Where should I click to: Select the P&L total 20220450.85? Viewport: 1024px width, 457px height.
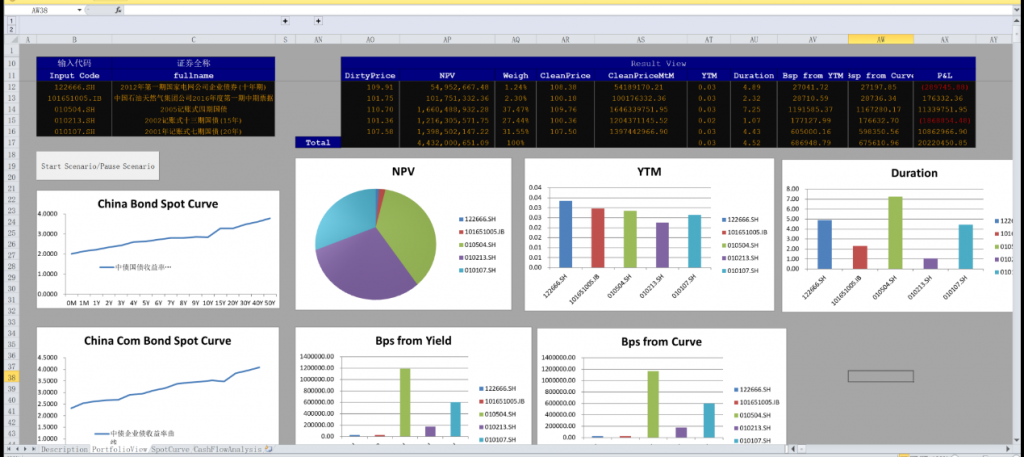tap(944, 142)
